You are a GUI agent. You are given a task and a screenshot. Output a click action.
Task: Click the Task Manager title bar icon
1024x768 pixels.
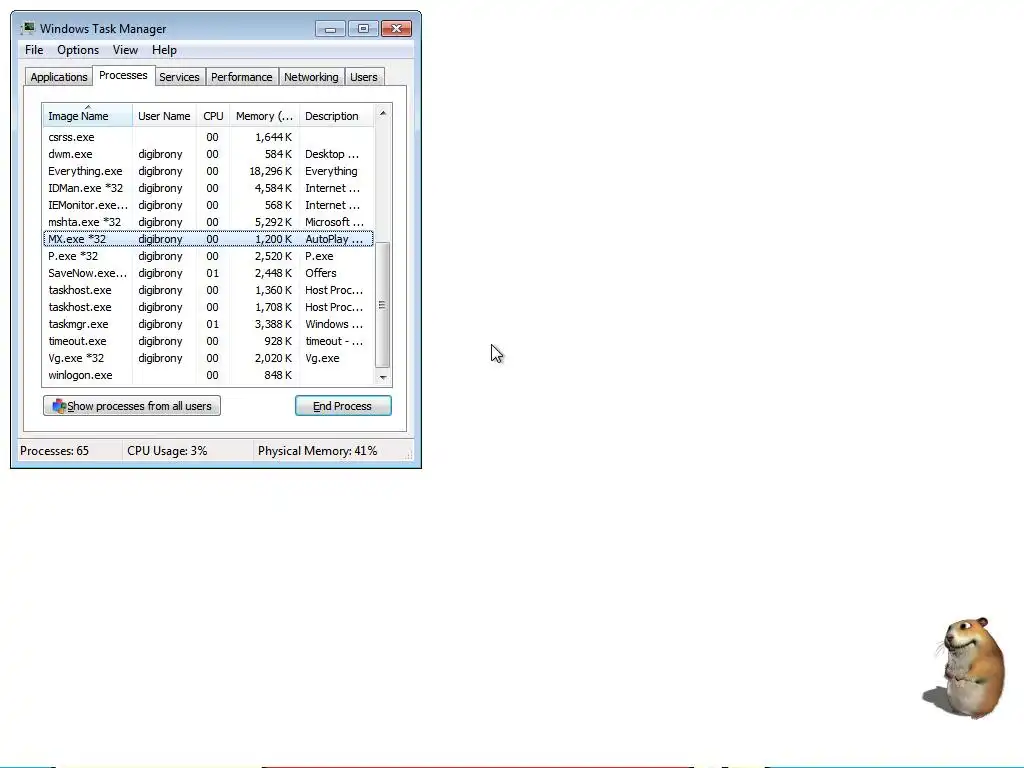[x=27, y=28]
